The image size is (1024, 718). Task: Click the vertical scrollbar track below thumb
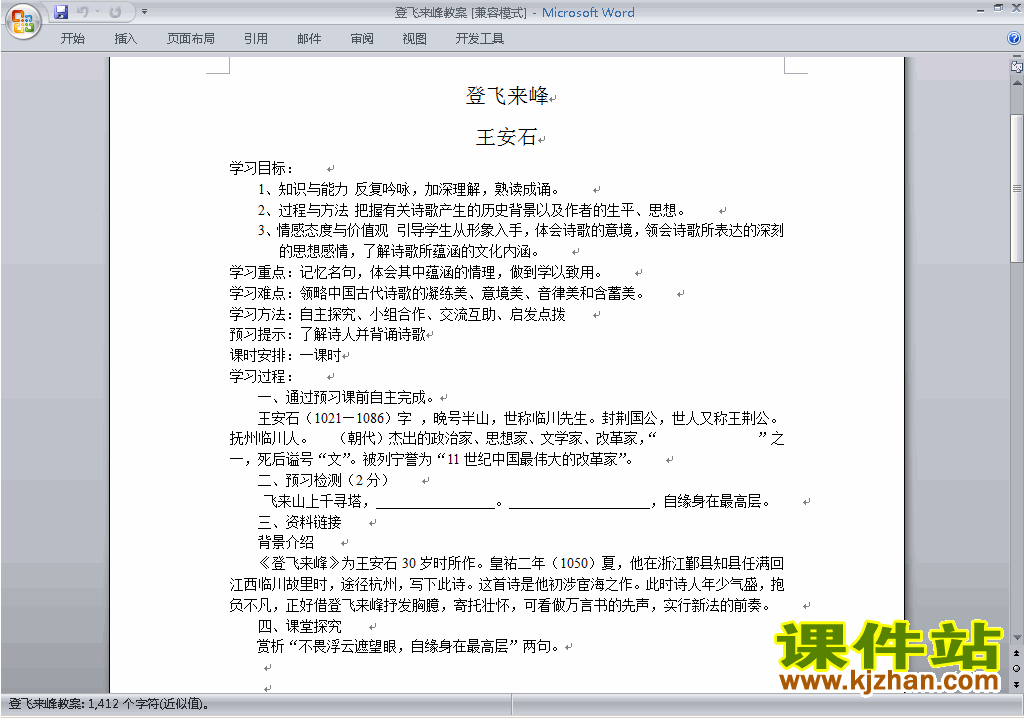pos(1017,447)
